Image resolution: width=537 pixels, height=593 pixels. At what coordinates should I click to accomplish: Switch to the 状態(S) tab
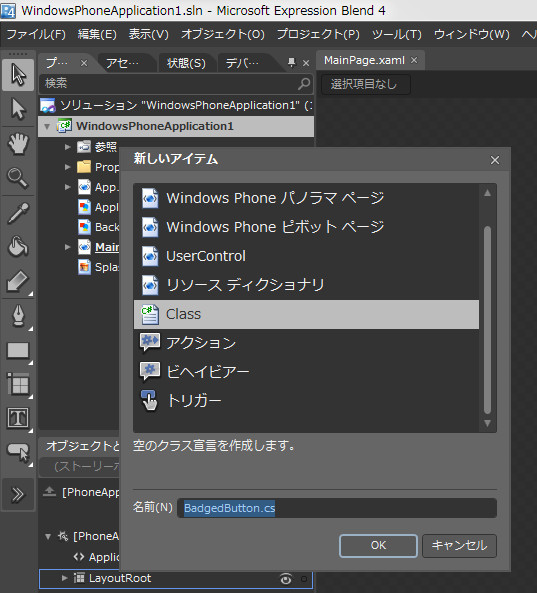click(x=186, y=63)
